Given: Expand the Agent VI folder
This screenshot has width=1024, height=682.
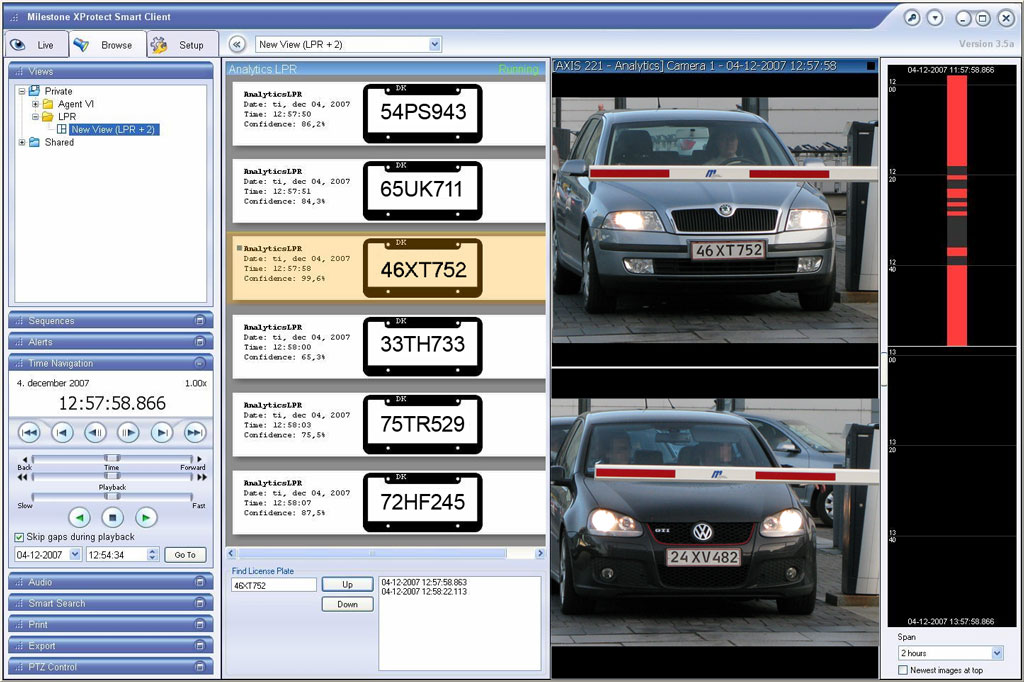Looking at the screenshot, I should 35,104.
